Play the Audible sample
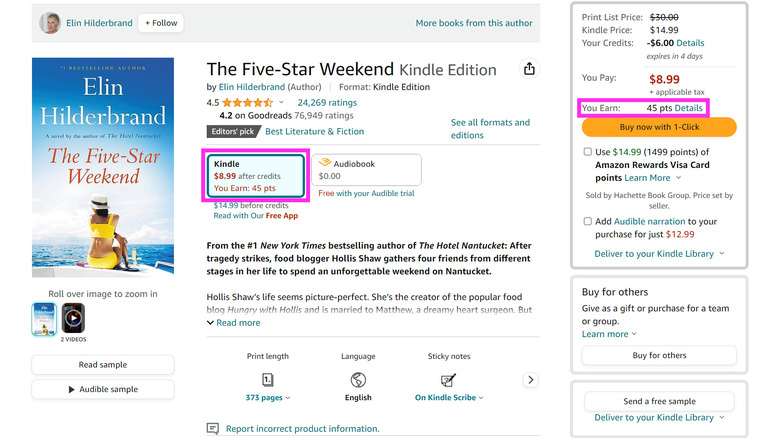 coord(103,389)
